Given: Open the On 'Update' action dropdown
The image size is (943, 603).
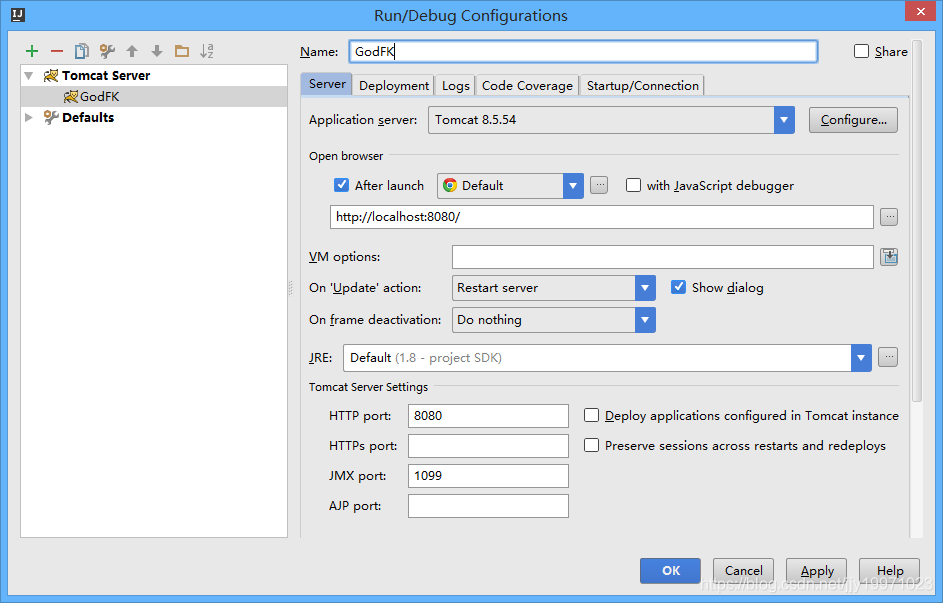Looking at the screenshot, I should coord(645,288).
